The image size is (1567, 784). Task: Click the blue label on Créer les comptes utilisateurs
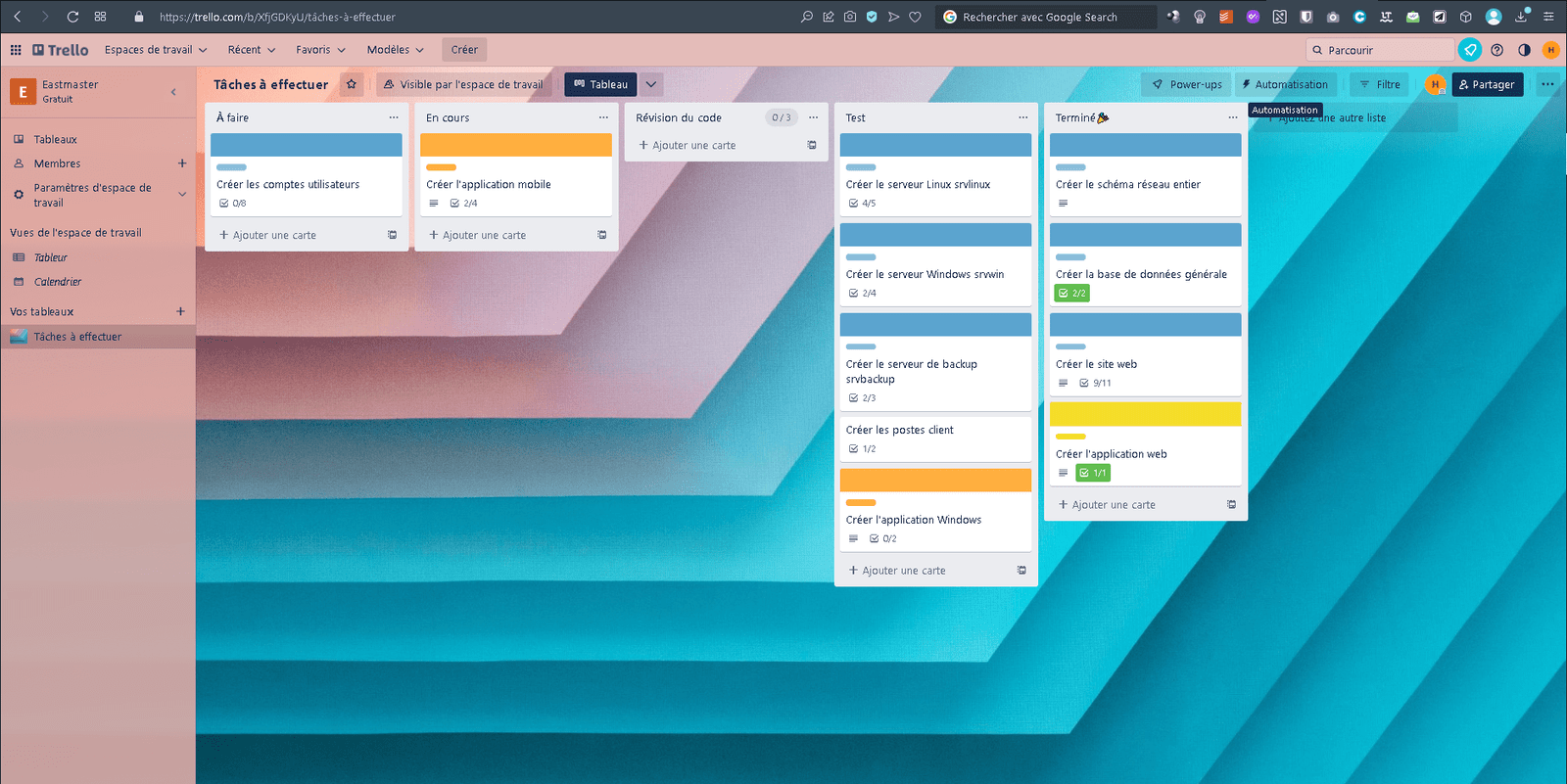(231, 167)
